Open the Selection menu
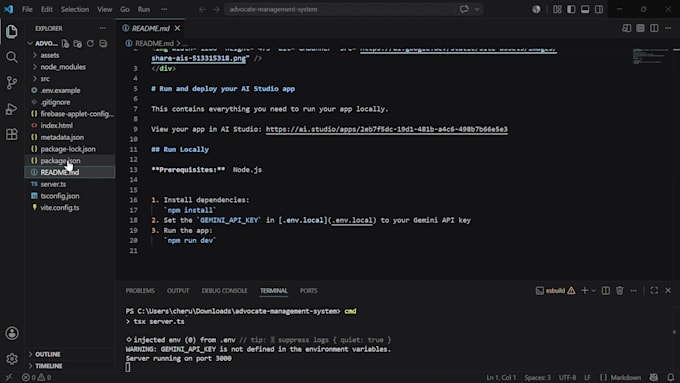The image size is (680, 383). click(75, 9)
